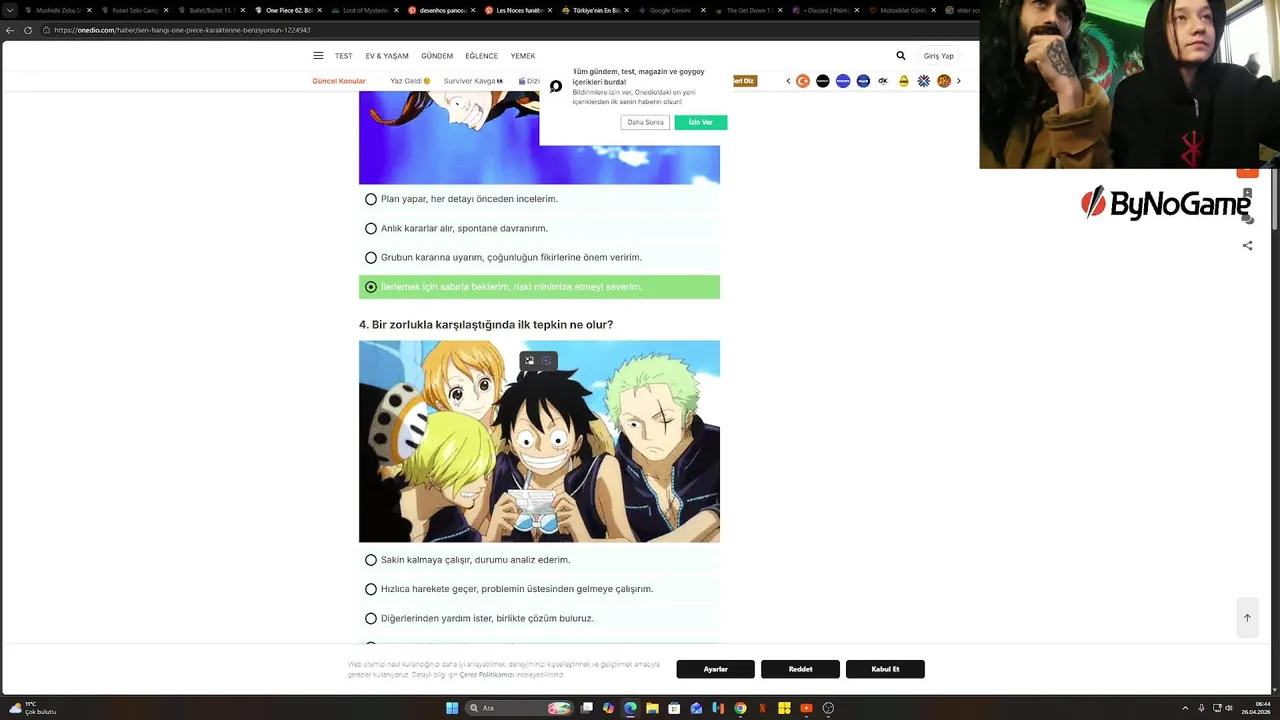Select 'Sakin kalmaya çalışır, durumu analiz ederim'
1280x720 pixels.
click(539, 560)
